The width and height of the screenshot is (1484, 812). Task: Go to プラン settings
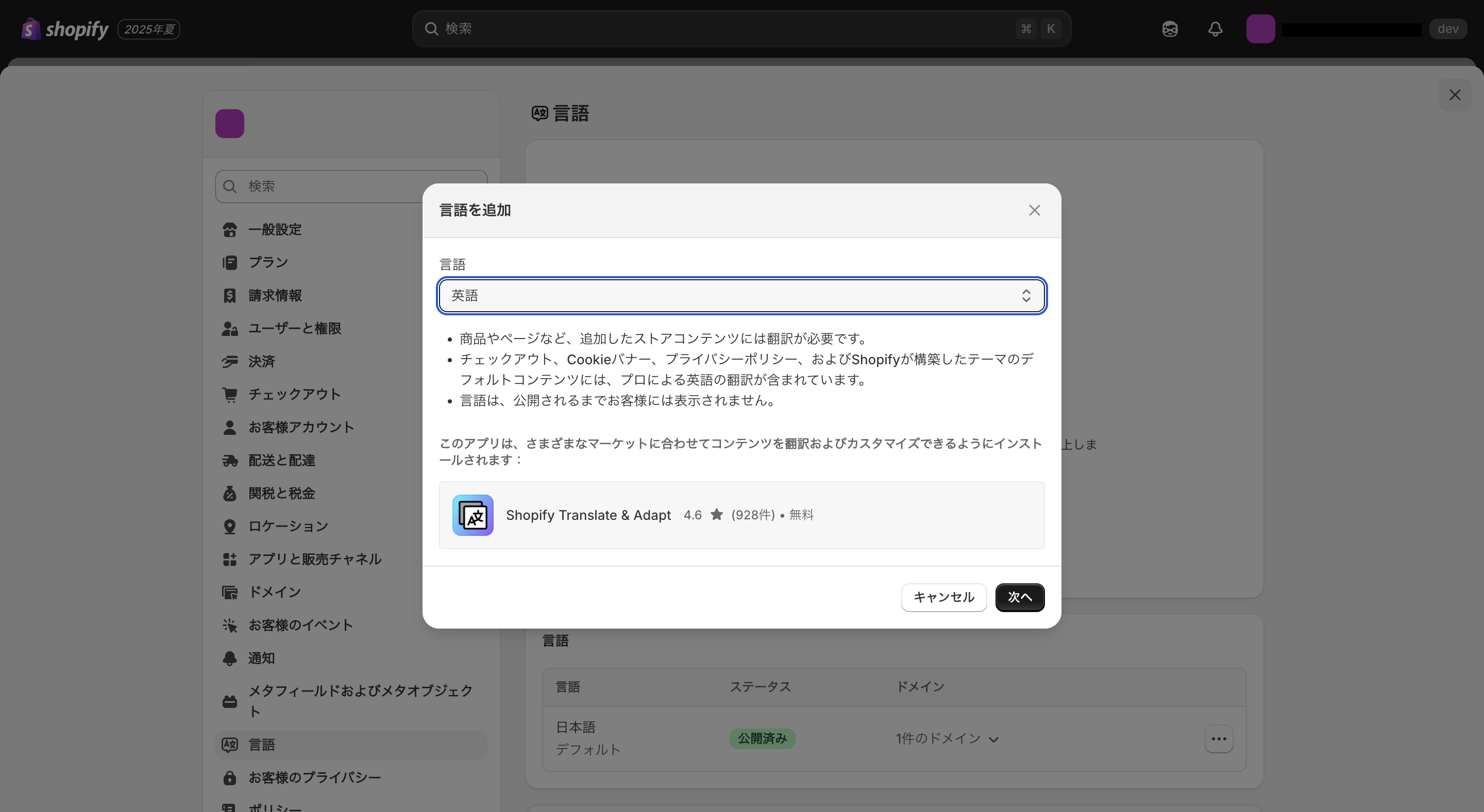pyautogui.click(x=351, y=262)
